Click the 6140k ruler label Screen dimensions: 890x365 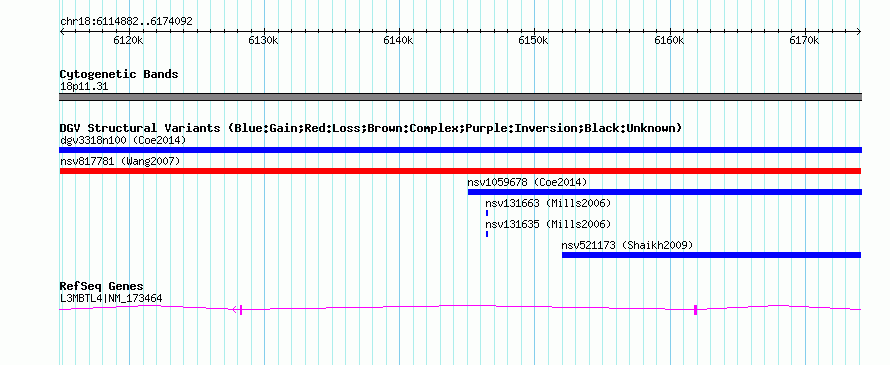(398, 41)
